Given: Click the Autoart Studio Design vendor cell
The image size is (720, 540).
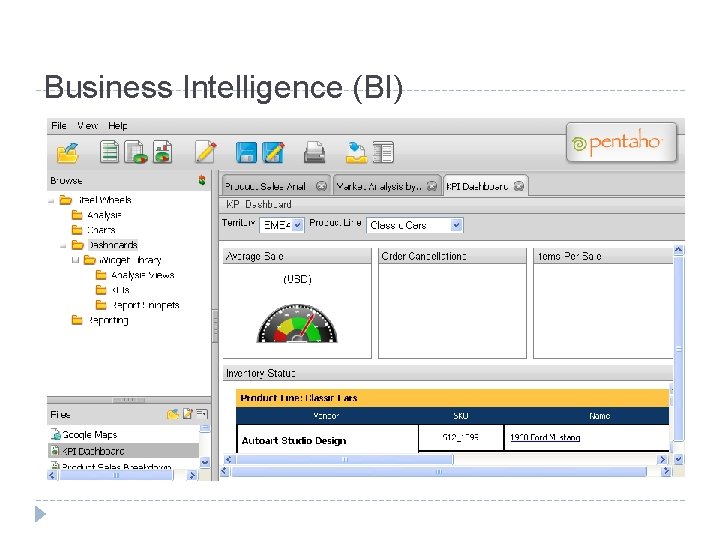Looking at the screenshot, I should [x=327, y=440].
